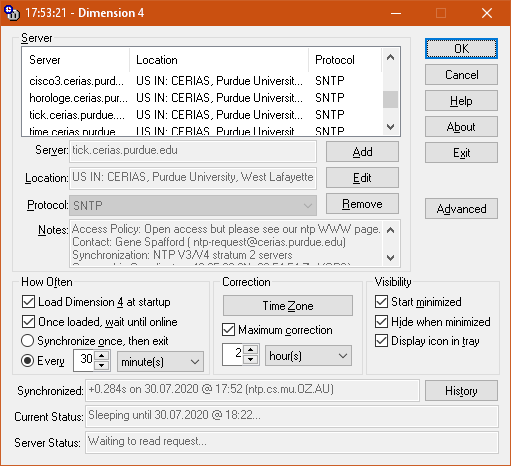Viewport: 511px width, 466px height.
Task: Click the Current Status sleeping message
Action: tap(292, 416)
